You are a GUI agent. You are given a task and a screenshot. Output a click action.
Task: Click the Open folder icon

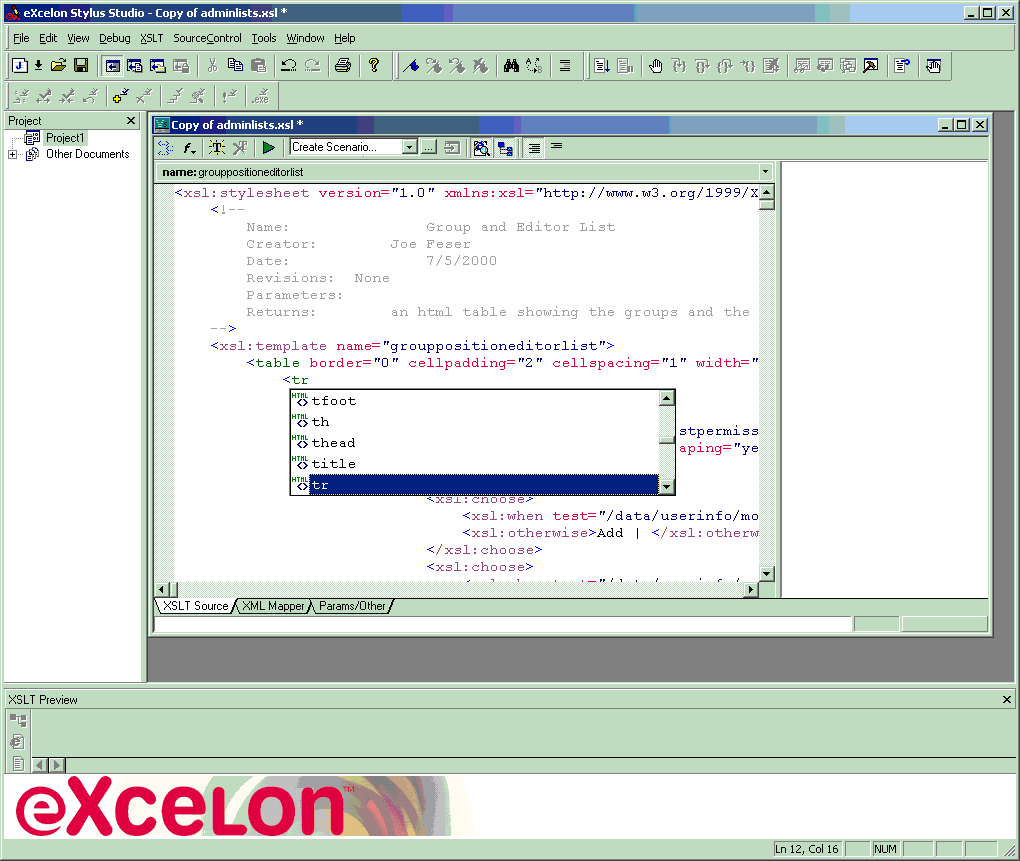tap(59, 66)
